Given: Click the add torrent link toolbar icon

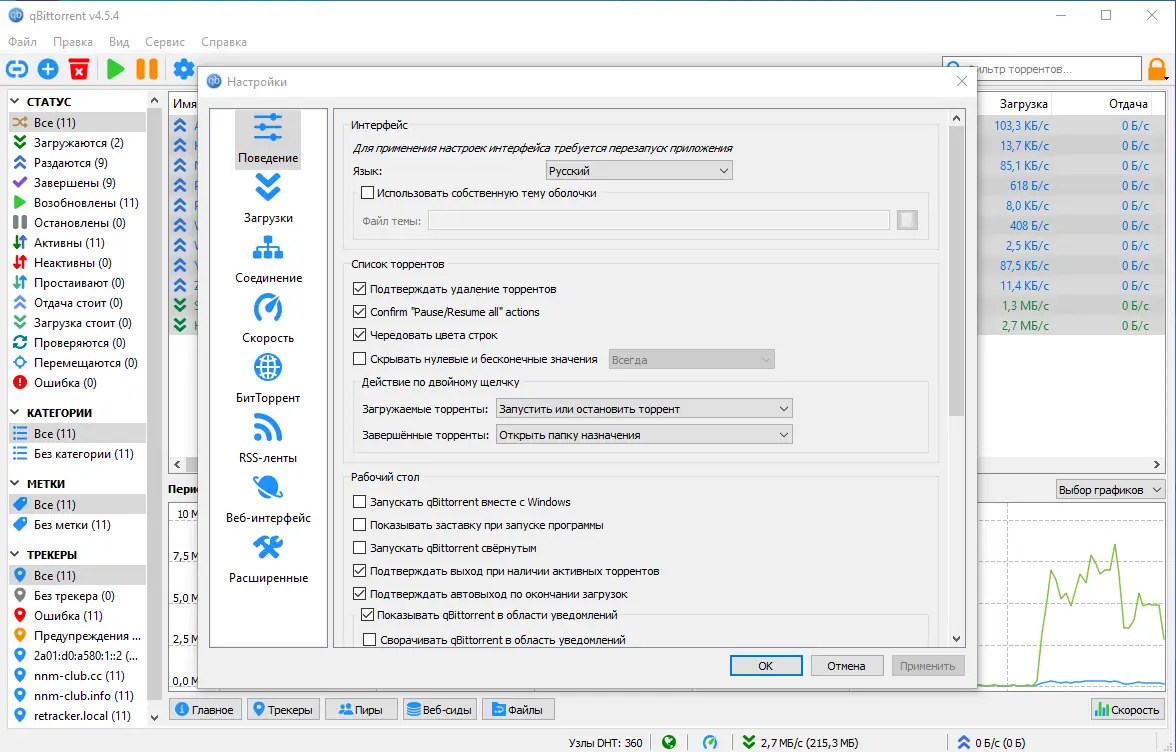Looking at the screenshot, I should (16, 70).
